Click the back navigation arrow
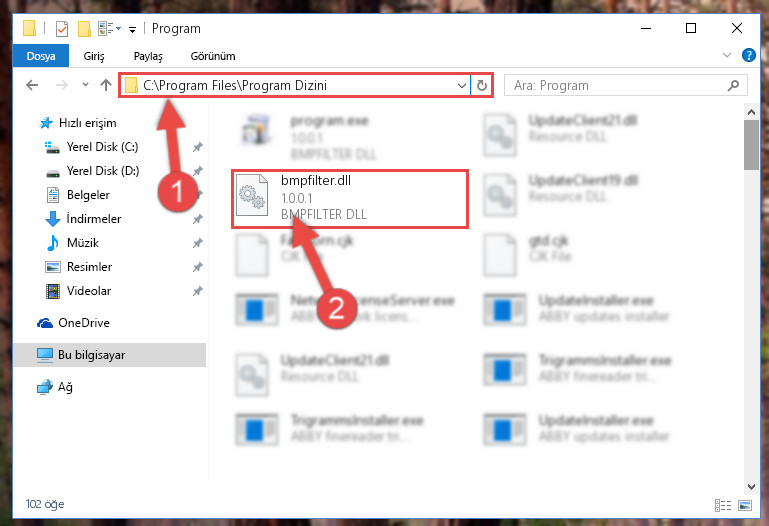The width and height of the screenshot is (769, 526). pos(32,85)
